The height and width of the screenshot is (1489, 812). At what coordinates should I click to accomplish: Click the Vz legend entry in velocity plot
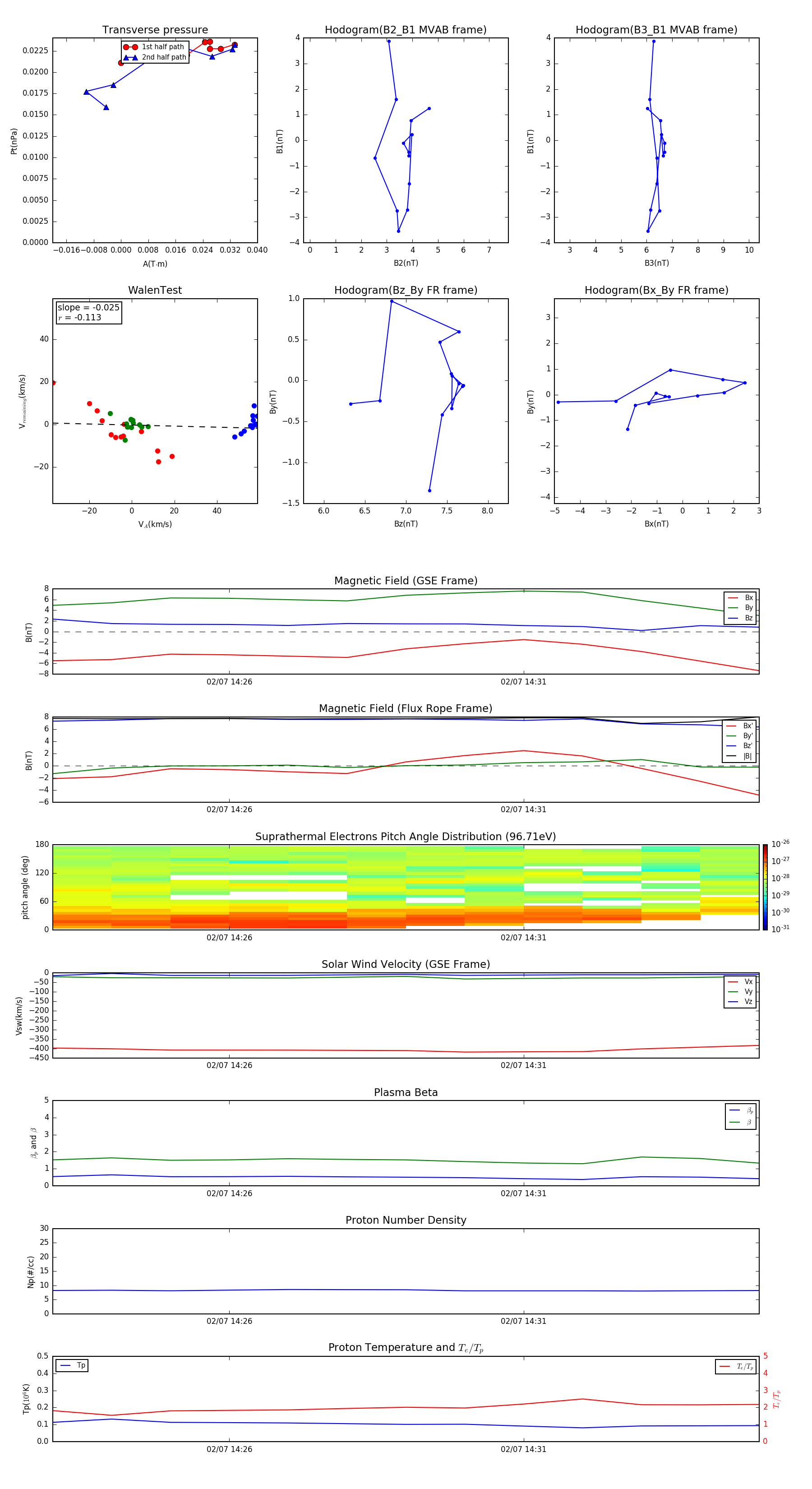[740, 1002]
